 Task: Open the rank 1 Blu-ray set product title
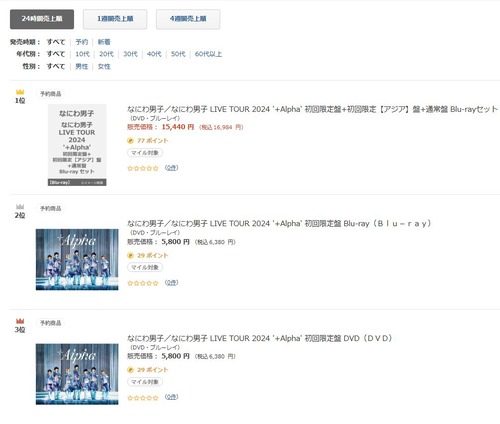click(x=312, y=109)
